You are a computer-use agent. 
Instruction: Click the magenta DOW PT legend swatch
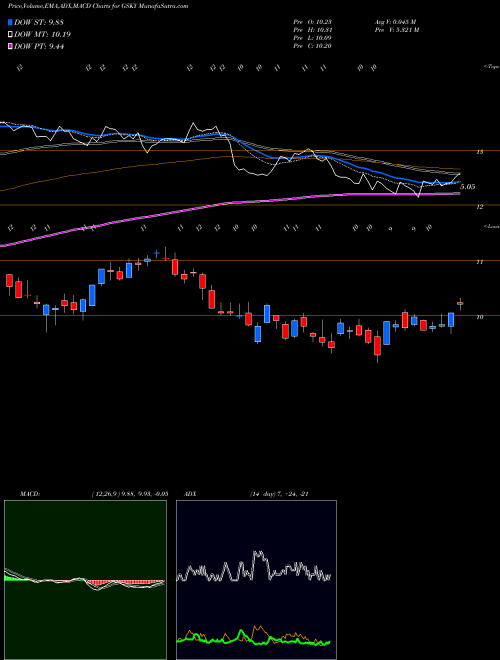(x=10, y=47)
